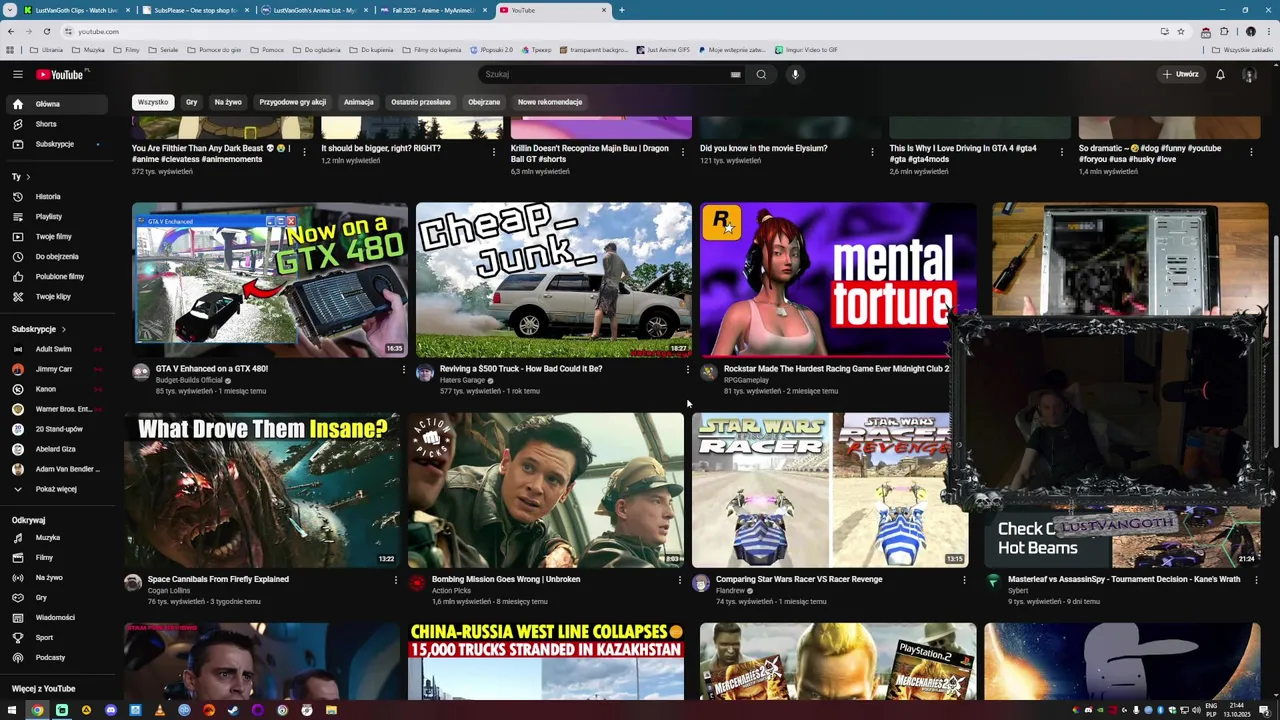Open the Cogan Lollins channel avatar
Screen dimensions: 1280x720
pos(133,583)
